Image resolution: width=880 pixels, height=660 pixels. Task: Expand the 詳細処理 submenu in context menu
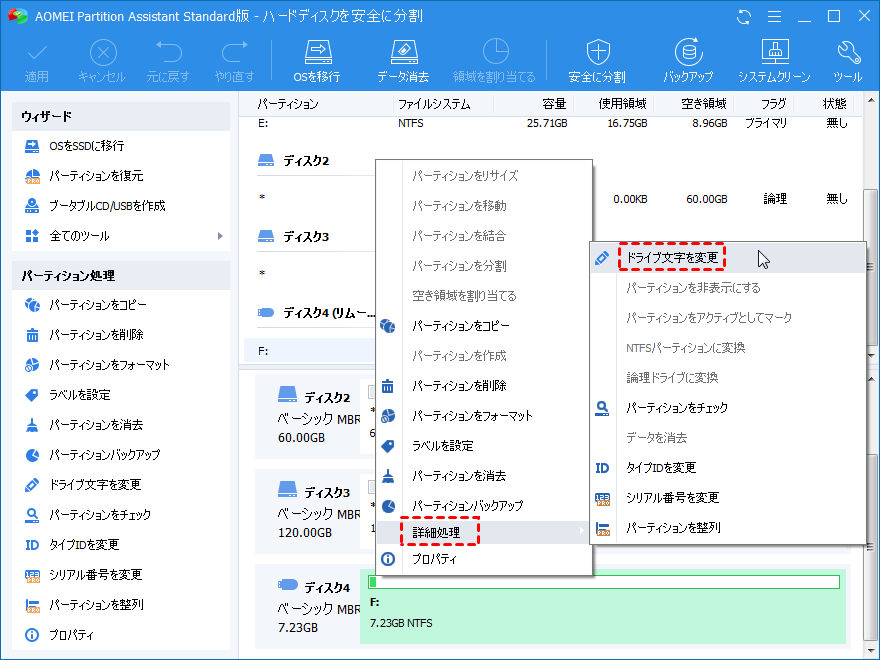coord(484,533)
